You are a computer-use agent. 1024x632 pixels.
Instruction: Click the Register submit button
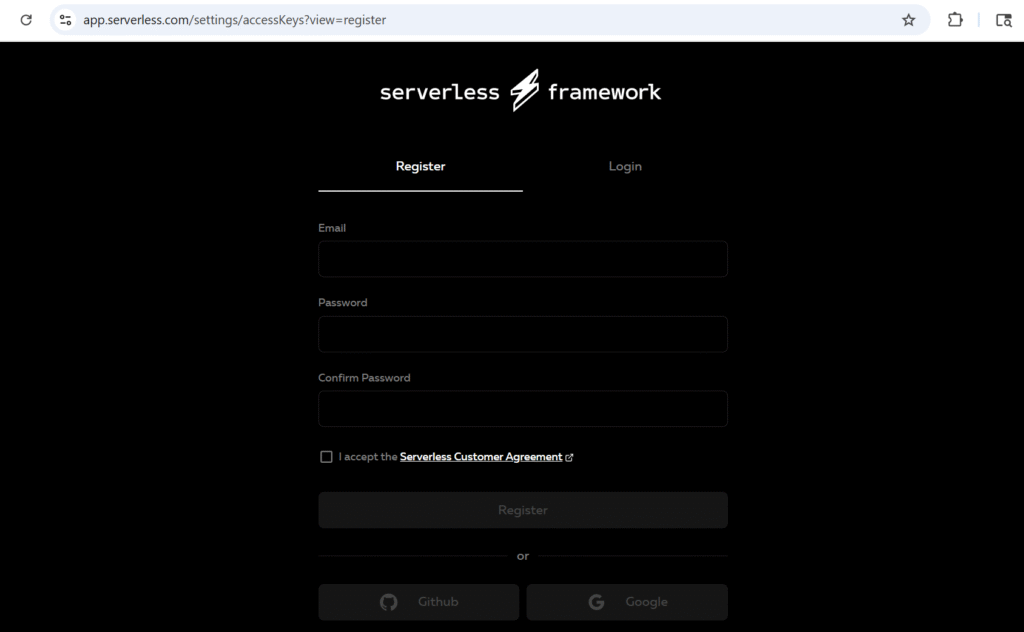(522, 510)
